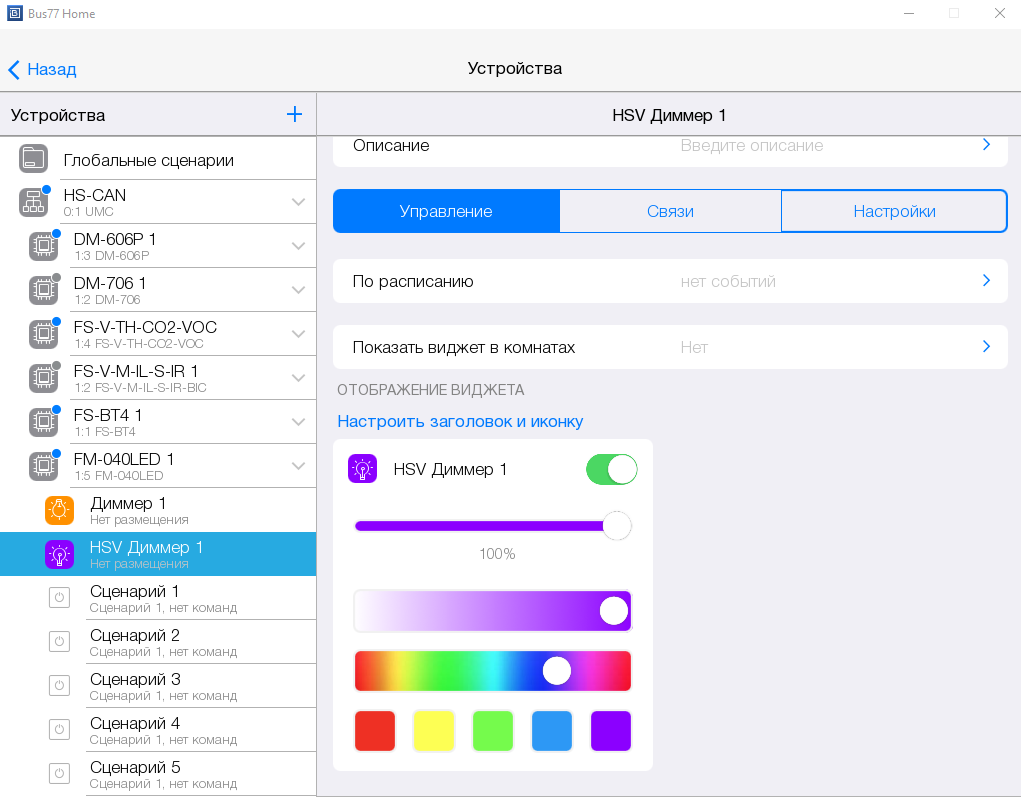Click the DM-606P 1 chip icon
Image resolution: width=1021 pixels, height=797 pixels.
pos(43,246)
